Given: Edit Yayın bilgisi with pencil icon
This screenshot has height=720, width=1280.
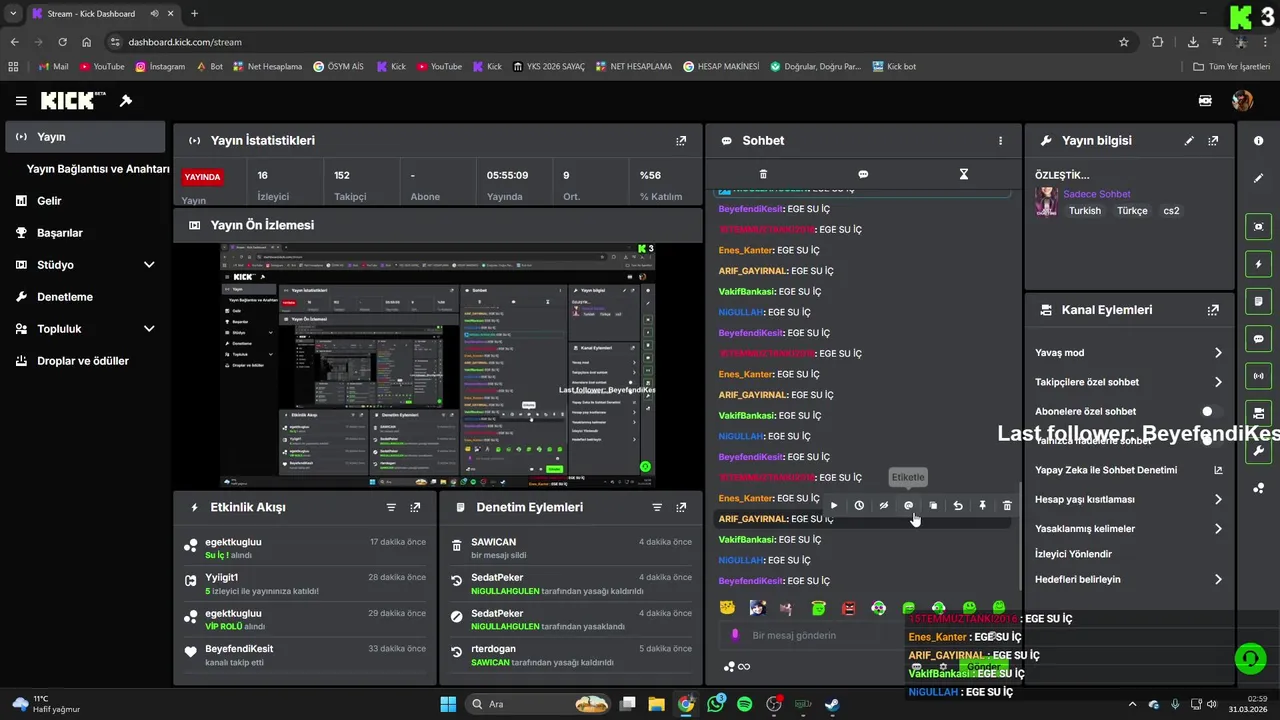Looking at the screenshot, I should pyautogui.click(x=1189, y=141).
